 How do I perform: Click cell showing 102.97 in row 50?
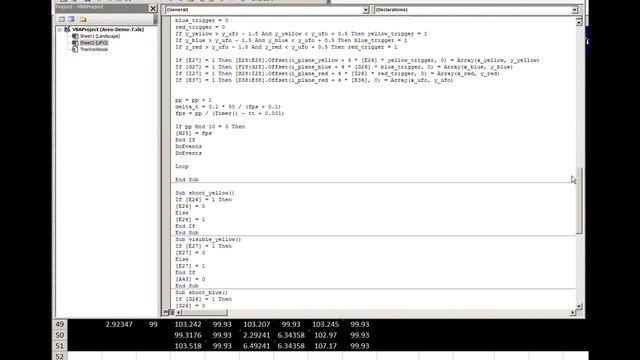pyautogui.click(x=325, y=335)
